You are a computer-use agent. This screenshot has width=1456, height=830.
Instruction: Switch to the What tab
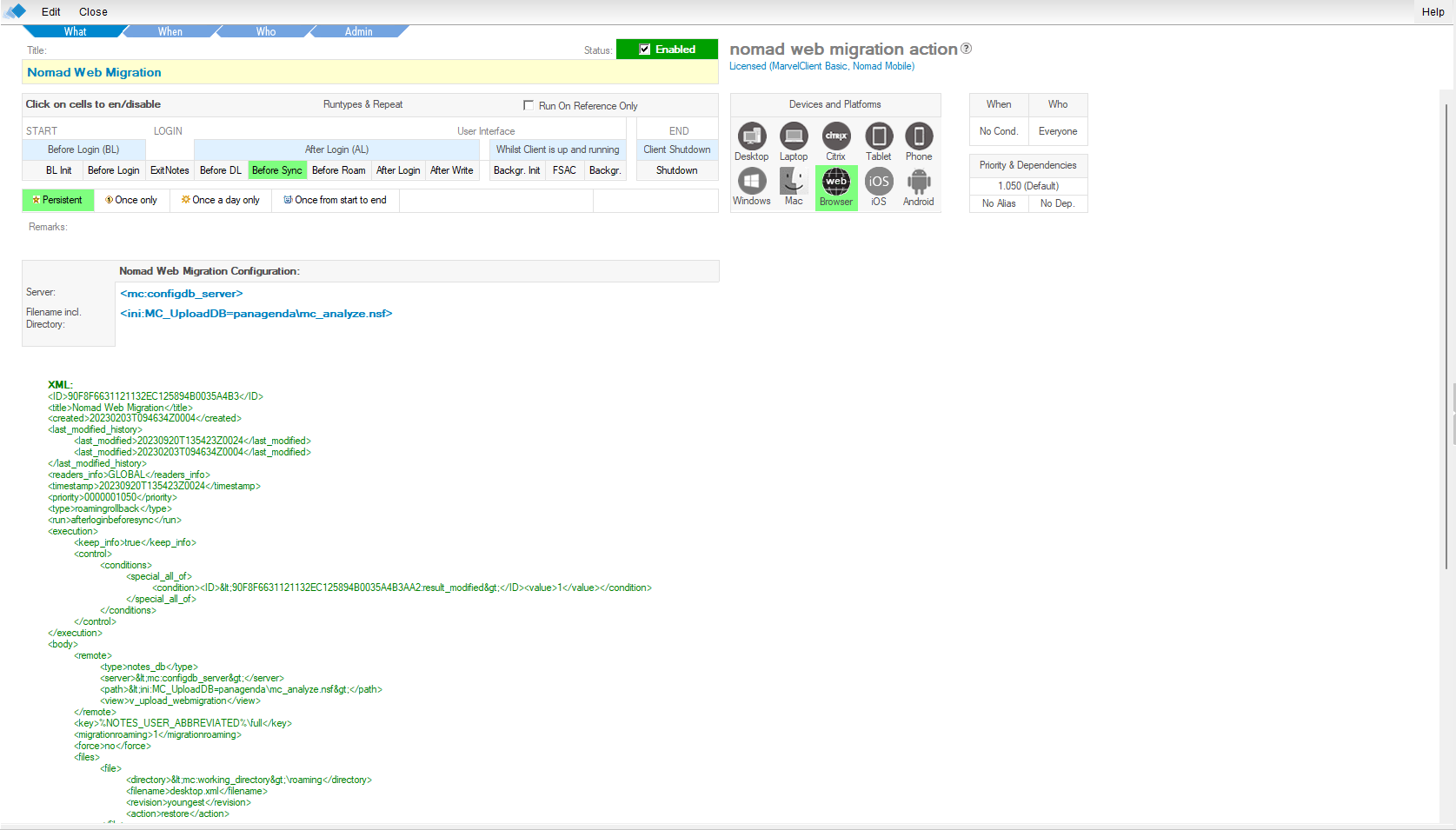(x=76, y=31)
